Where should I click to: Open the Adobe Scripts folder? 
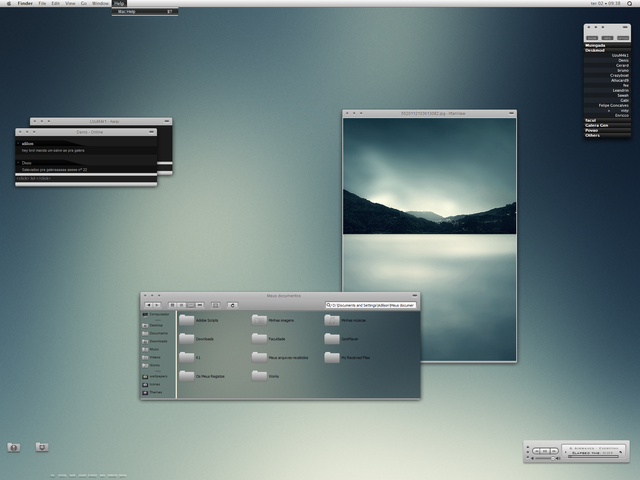click(x=186, y=320)
